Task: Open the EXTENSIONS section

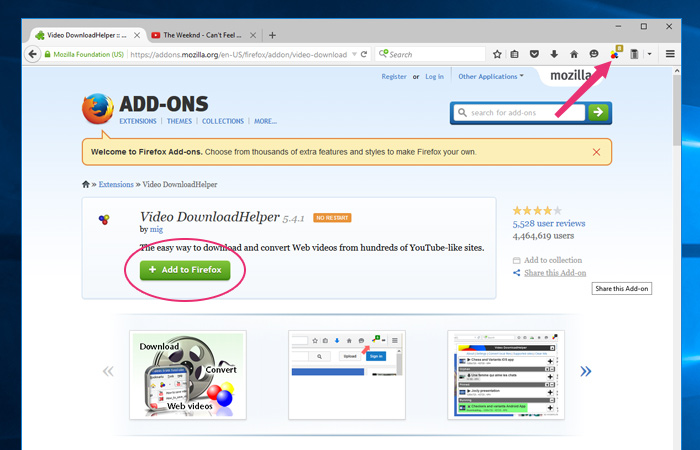Action: [138, 121]
